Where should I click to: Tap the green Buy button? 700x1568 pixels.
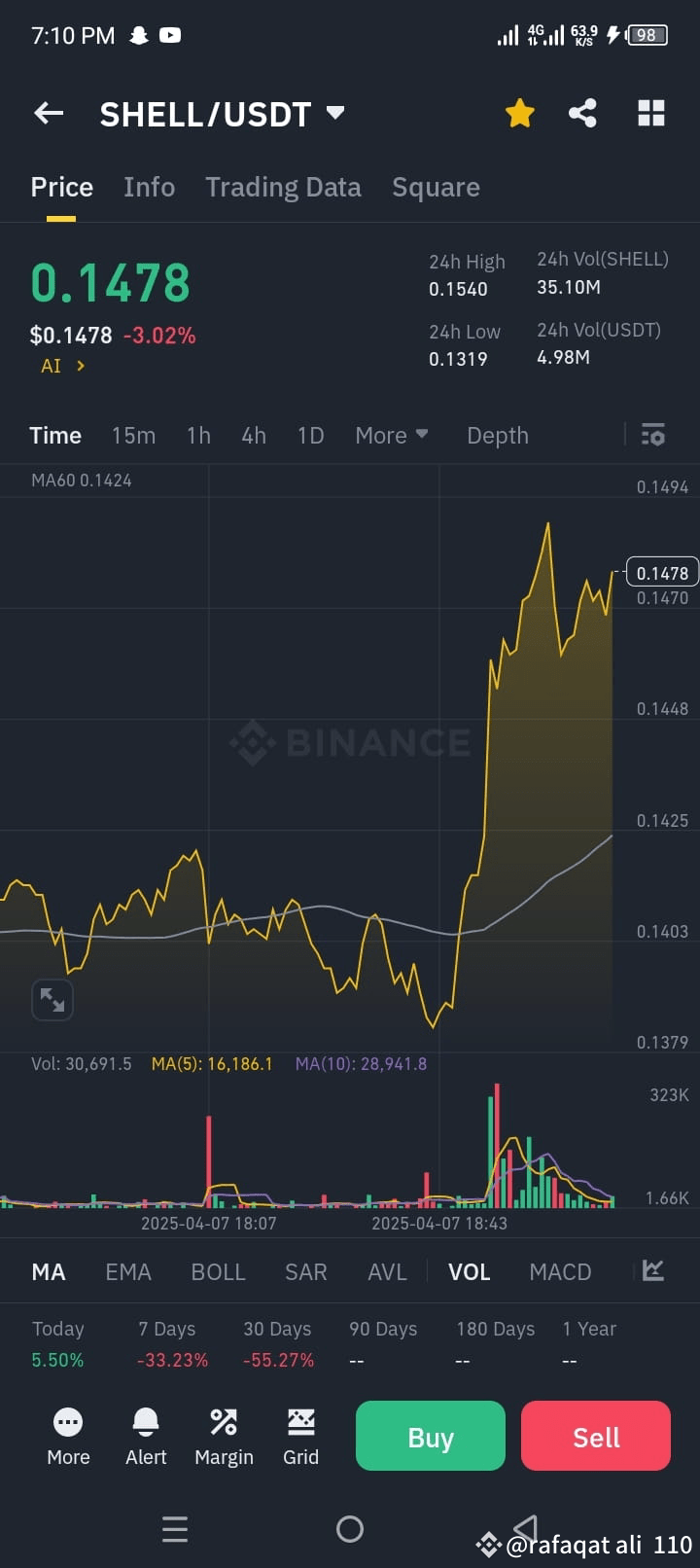tap(431, 1436)
